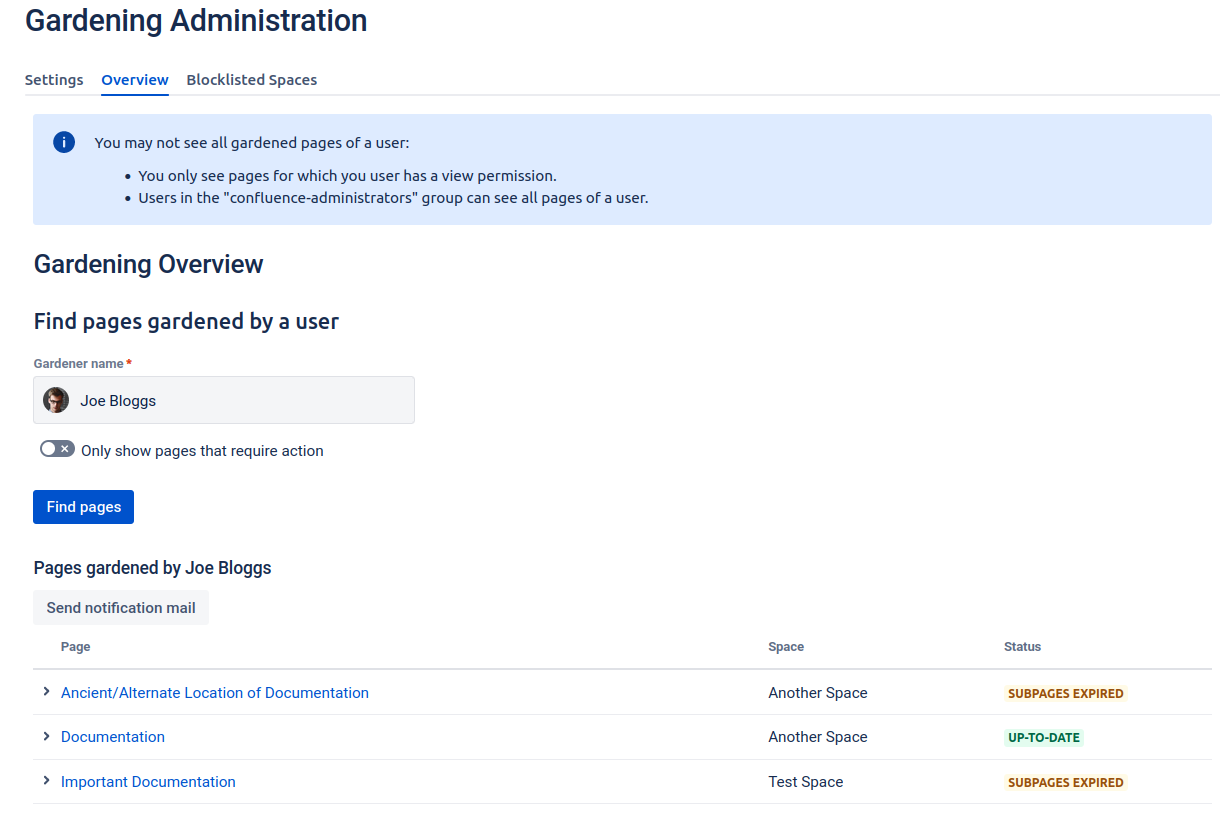
Task: Switch to the Settings tab
Action: pyautogui.click(x=54, y=80)
